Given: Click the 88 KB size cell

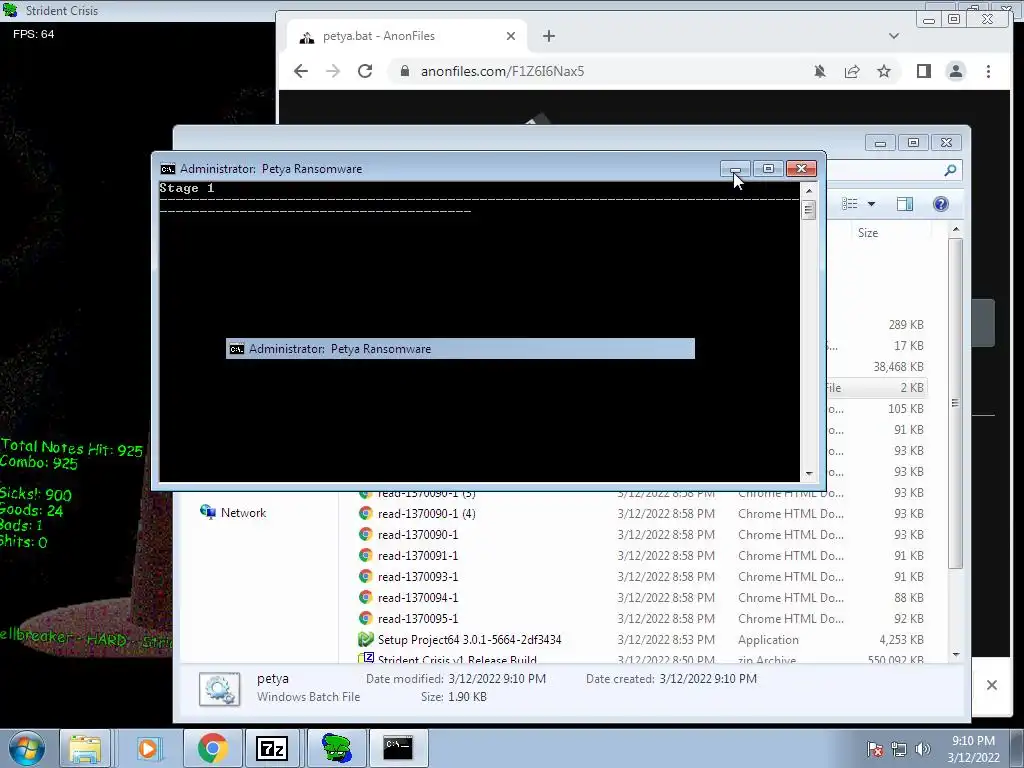Looking at the screenshot, I should 908,597.
